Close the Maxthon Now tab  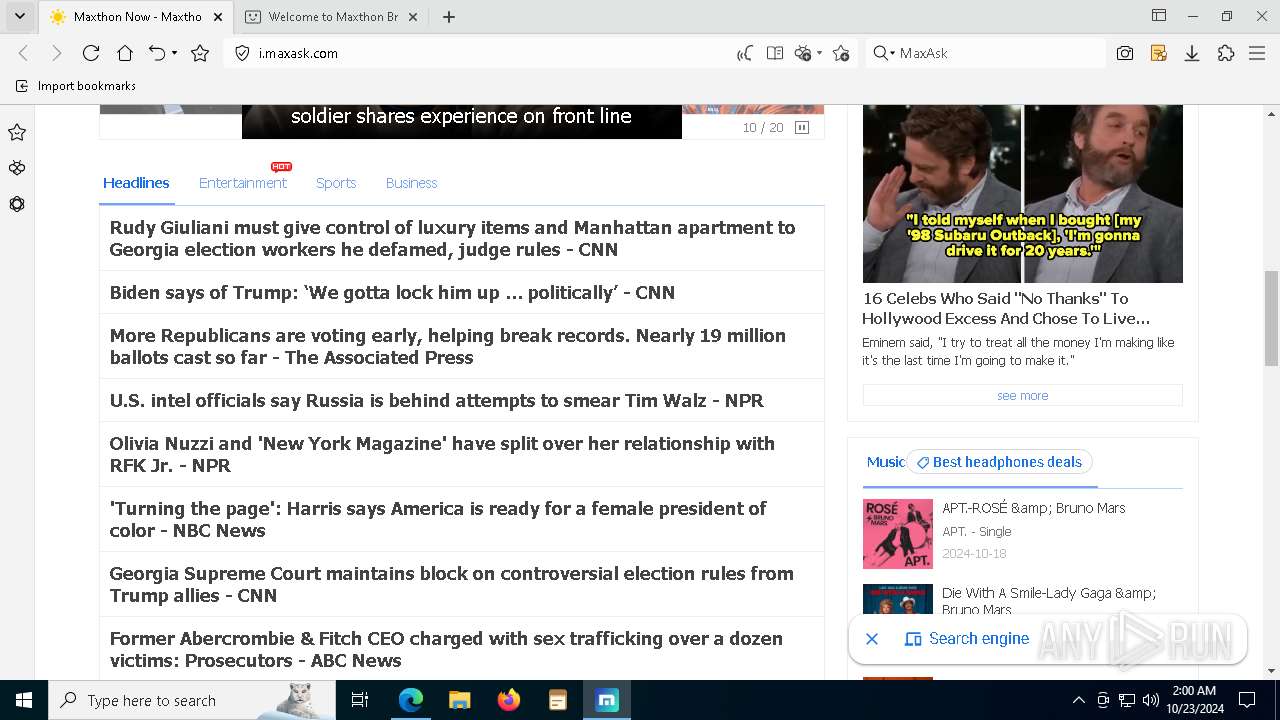(217, 16)
